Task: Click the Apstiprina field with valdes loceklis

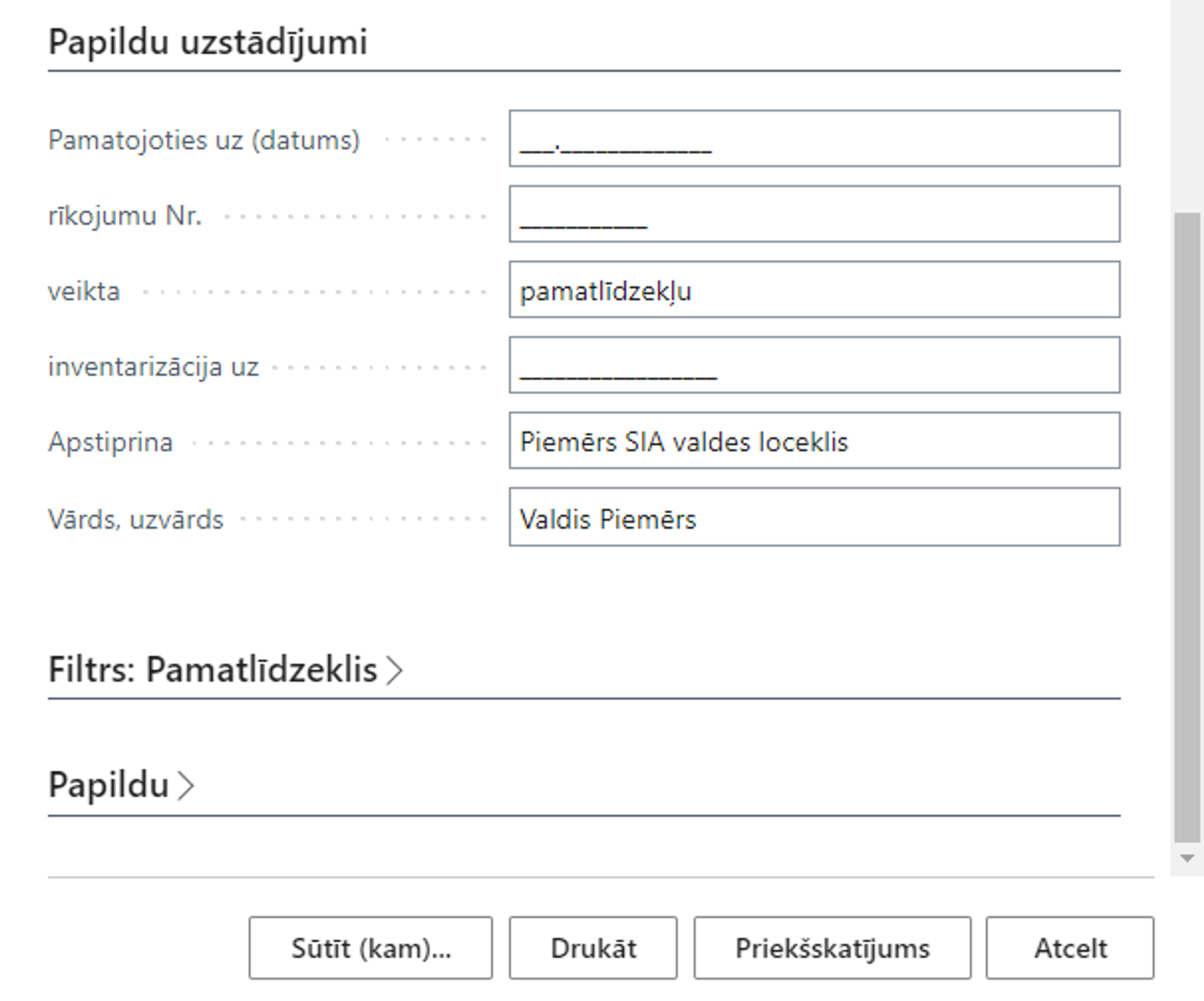Action: [814, 441]
